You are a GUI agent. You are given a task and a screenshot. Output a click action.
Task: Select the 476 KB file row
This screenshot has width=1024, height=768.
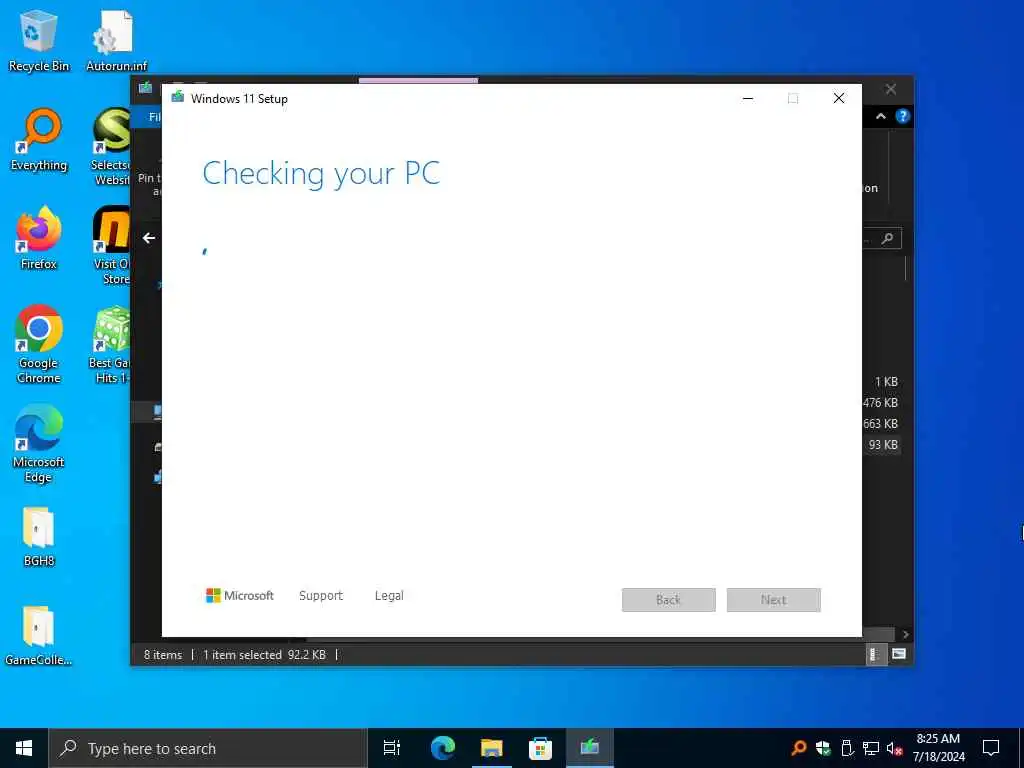881,403
